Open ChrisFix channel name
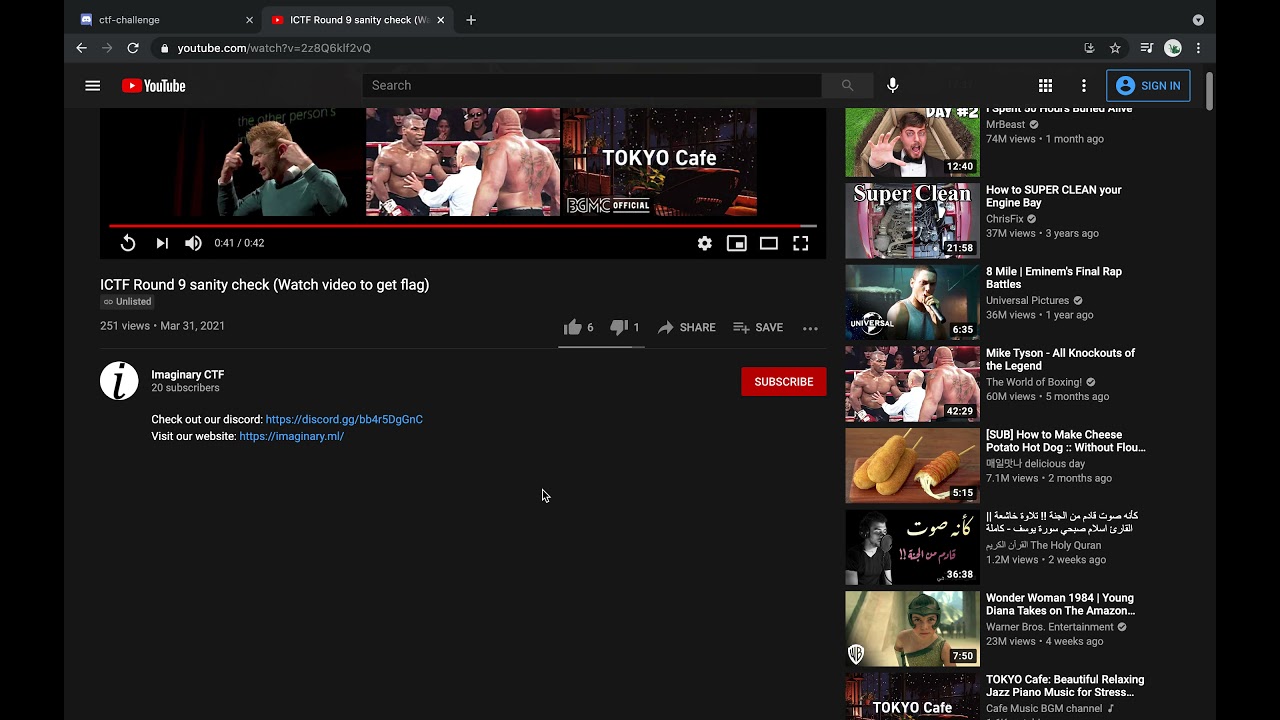The width and height of the screenshot is (1280, 720). coord(1005,219)
